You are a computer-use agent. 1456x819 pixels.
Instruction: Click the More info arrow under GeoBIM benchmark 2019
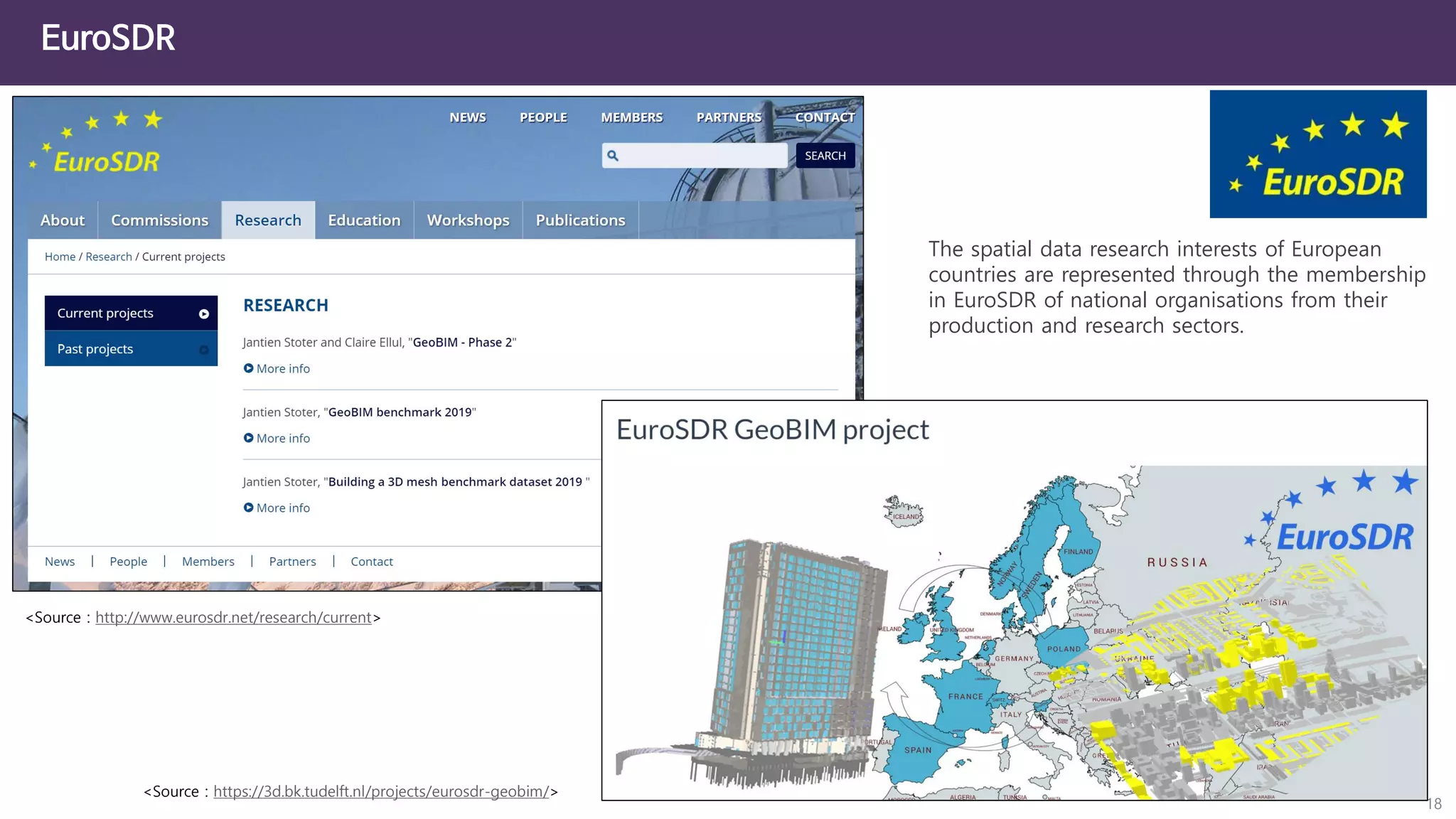point(248,438)
